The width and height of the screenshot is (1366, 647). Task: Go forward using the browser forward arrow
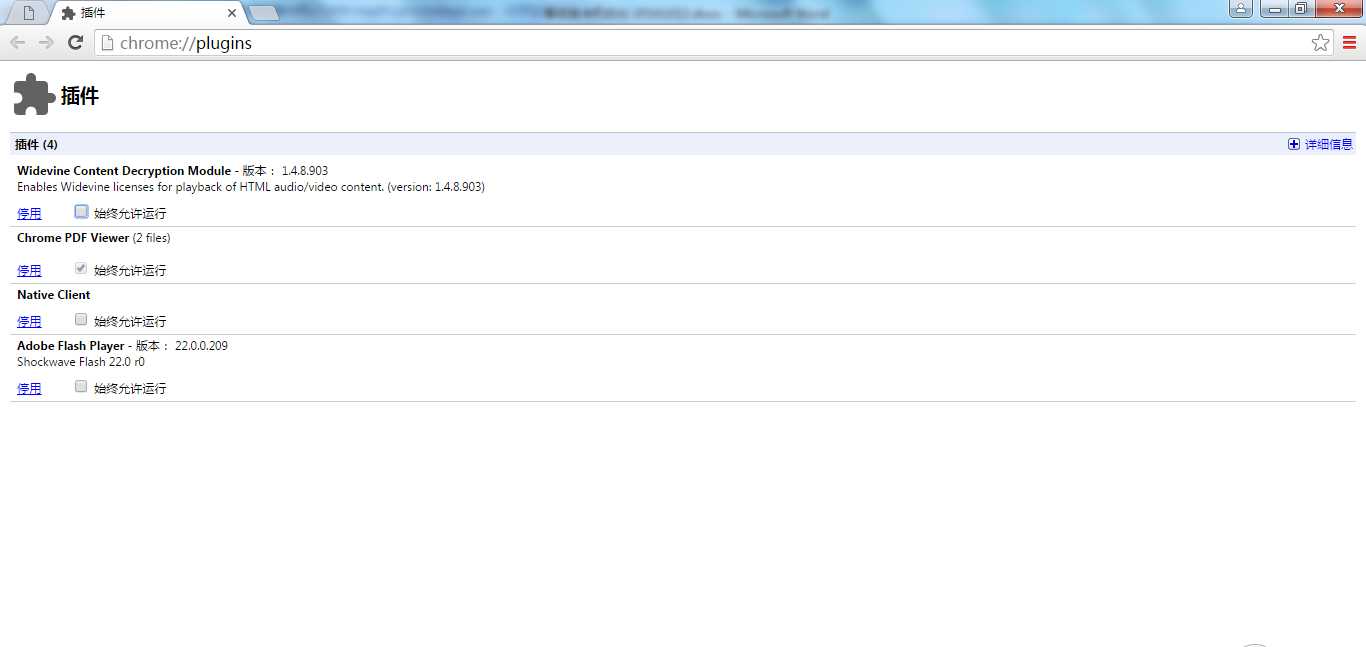(x=46, y=43)
